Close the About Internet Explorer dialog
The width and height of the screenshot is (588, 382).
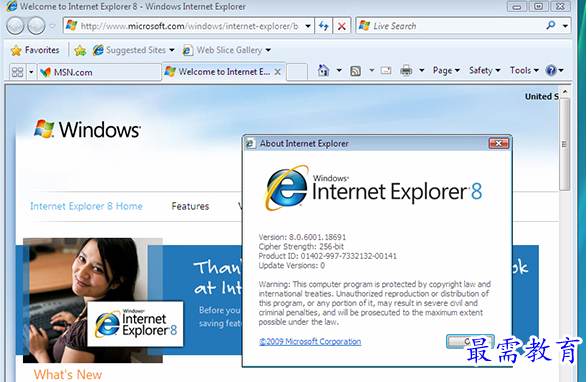point(498,143)
